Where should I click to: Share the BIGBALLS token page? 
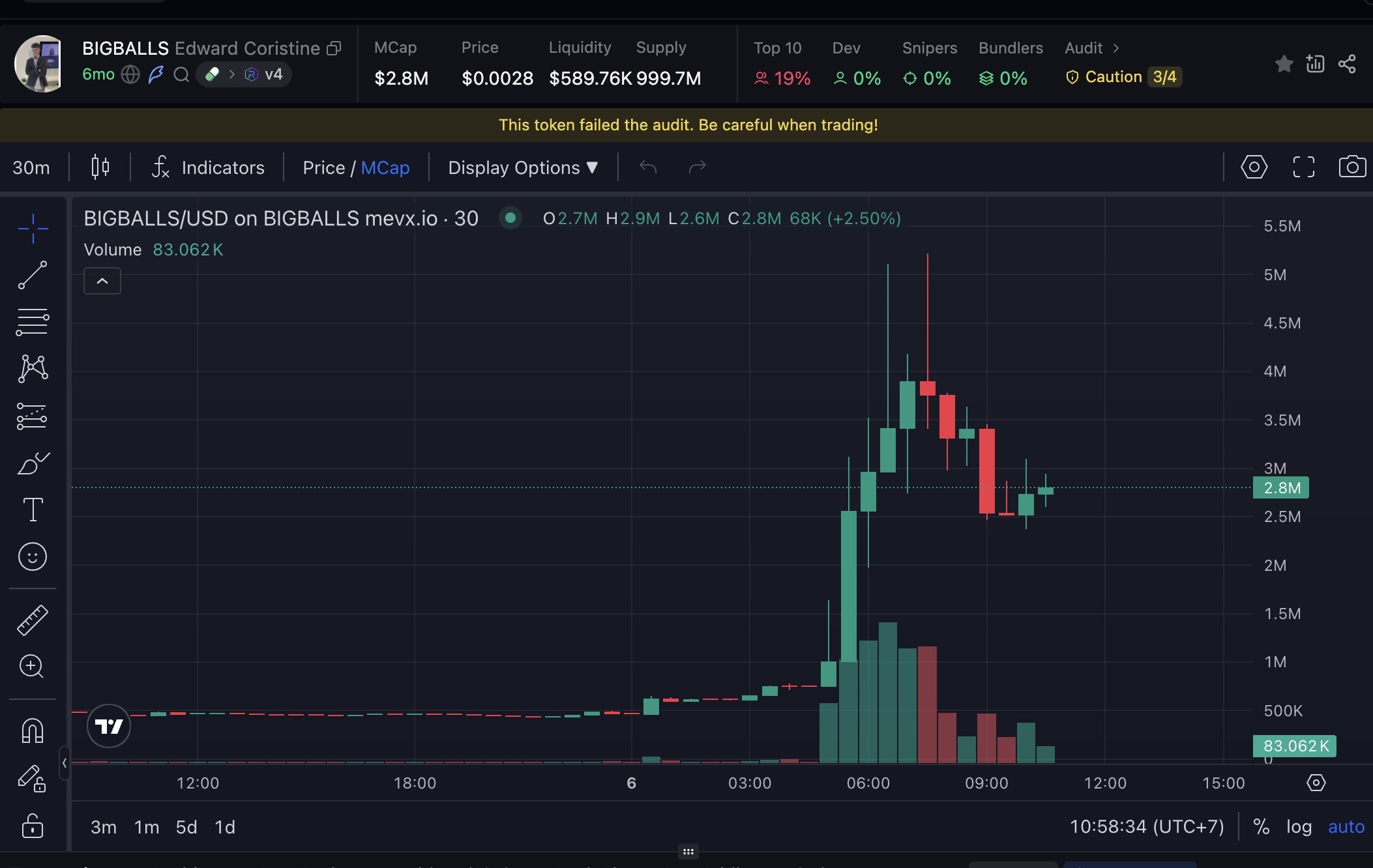[x=1346, y=64]
